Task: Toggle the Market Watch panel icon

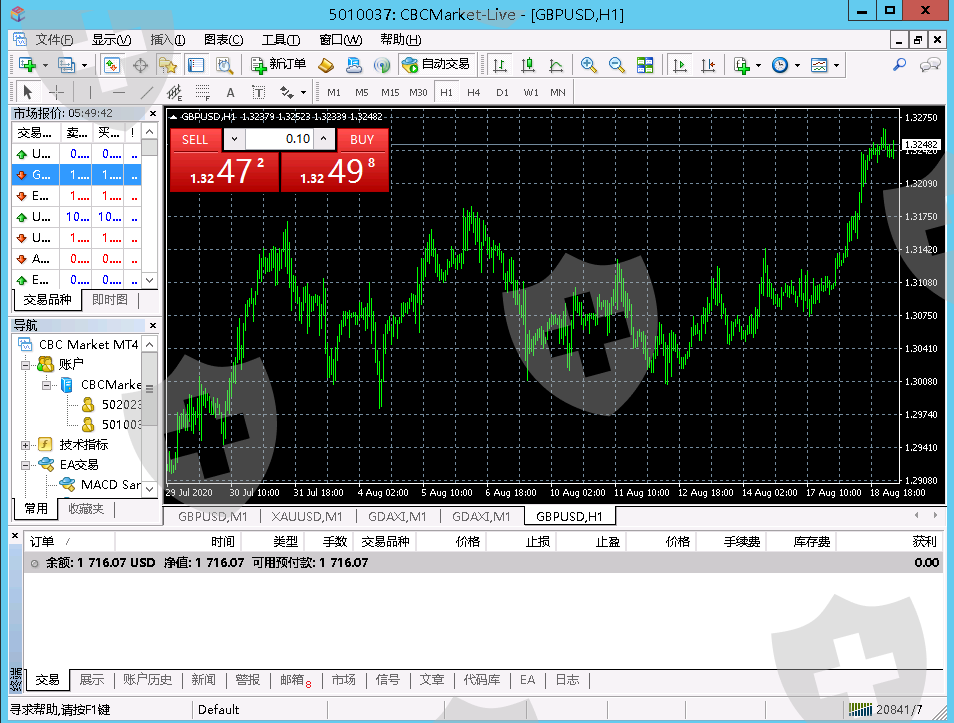Action: click(111, 65)
